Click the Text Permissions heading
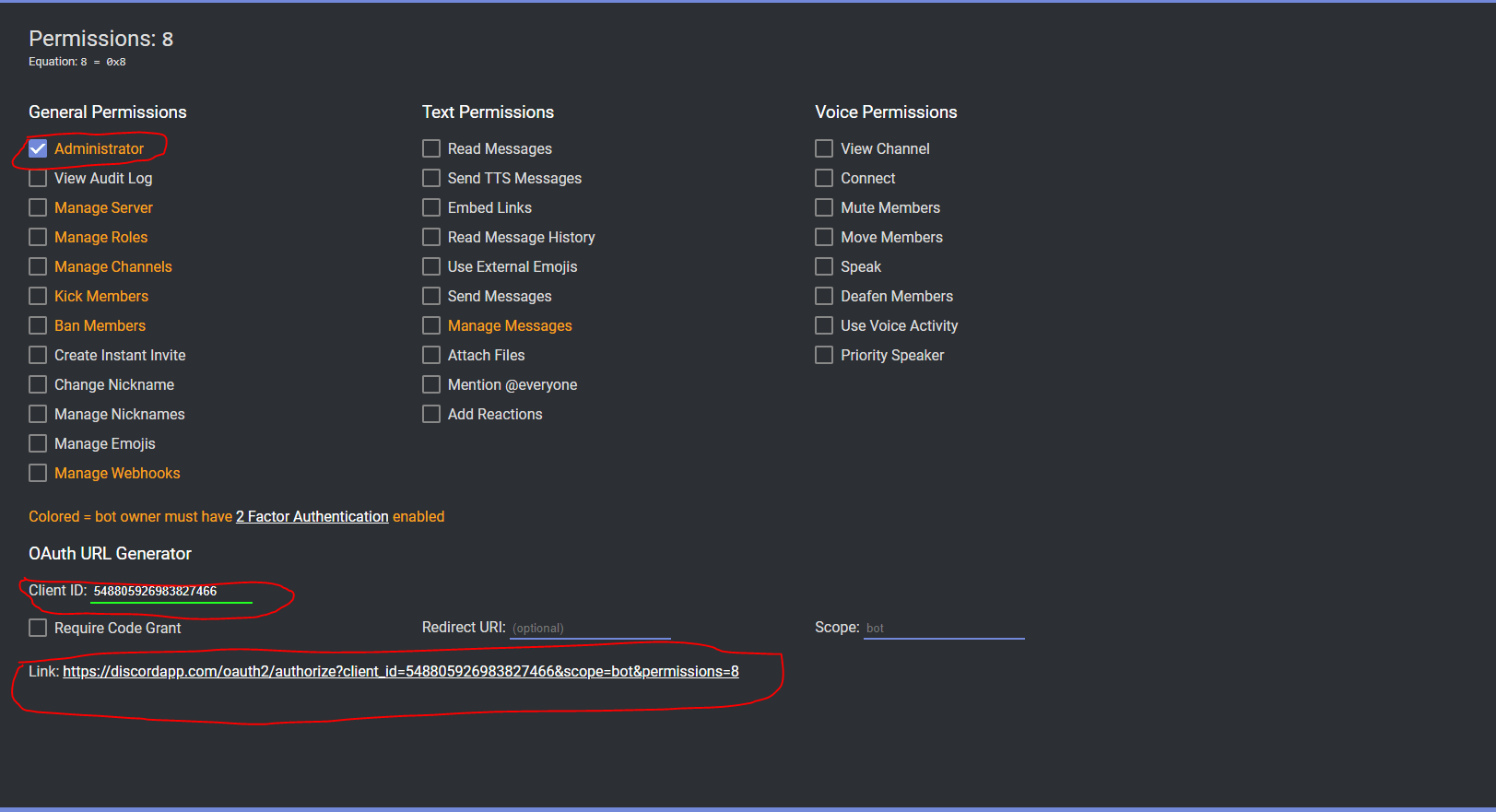The width and height of the screenshot is (1496, 812). coord(489,112)
